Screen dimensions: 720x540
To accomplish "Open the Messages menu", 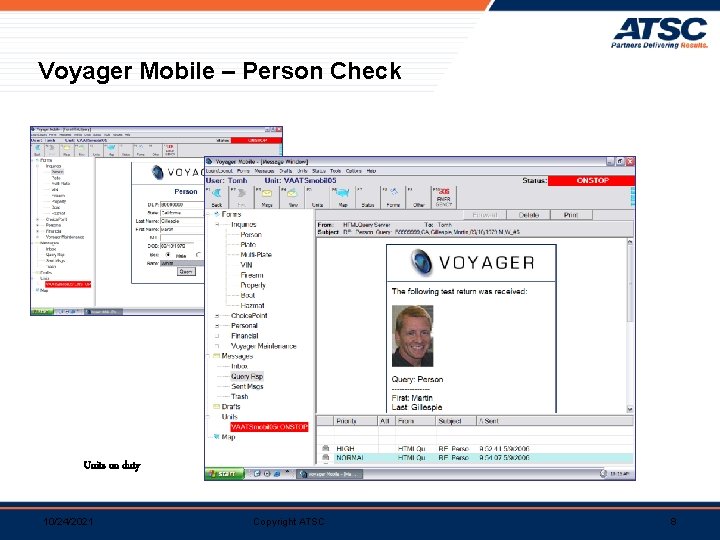I will (264, 171).
